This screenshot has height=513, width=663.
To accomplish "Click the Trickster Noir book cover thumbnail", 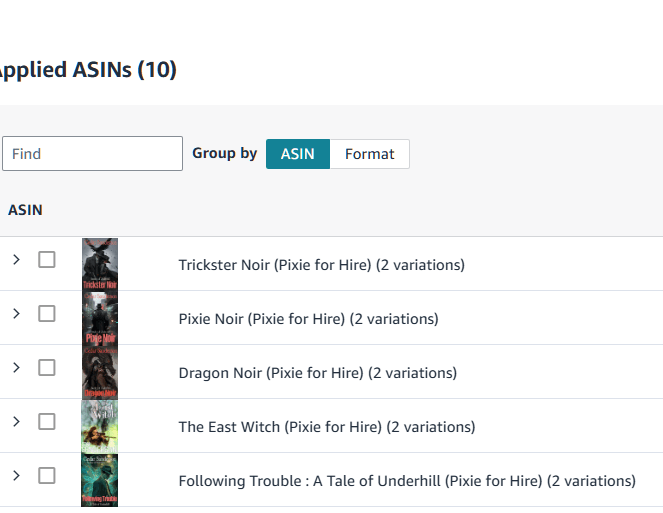I will 100,264.
